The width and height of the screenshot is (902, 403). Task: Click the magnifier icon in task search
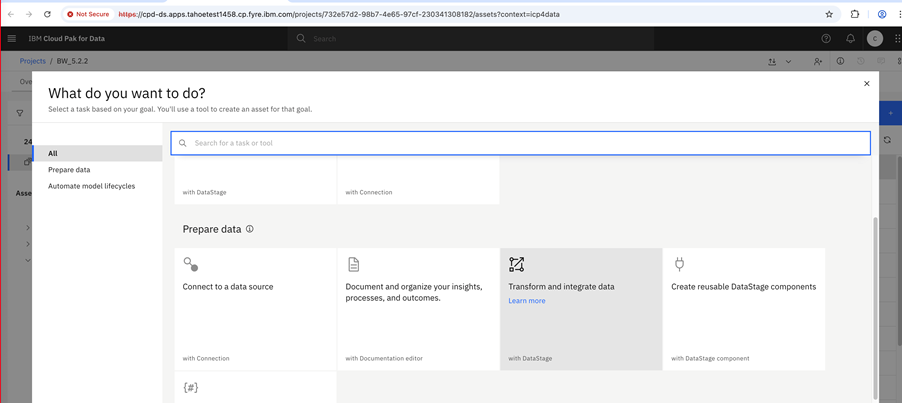[183, 143]
